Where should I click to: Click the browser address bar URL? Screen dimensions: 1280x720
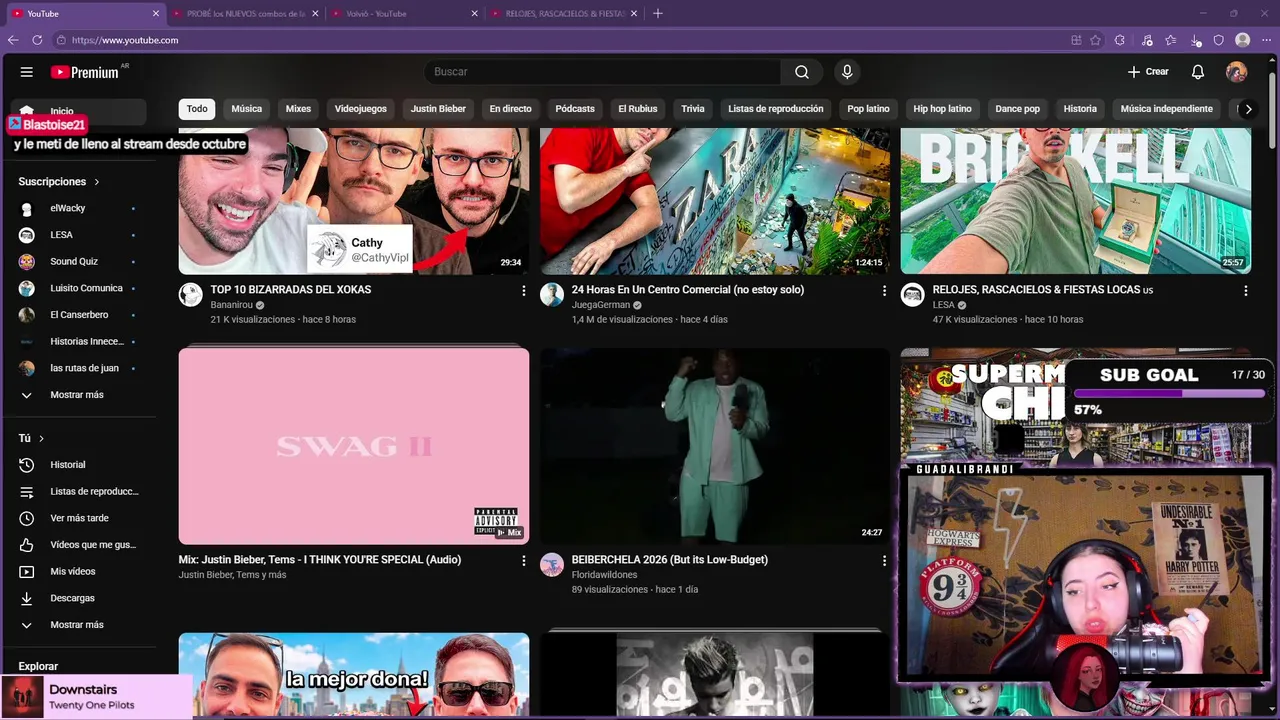(125, 40)
